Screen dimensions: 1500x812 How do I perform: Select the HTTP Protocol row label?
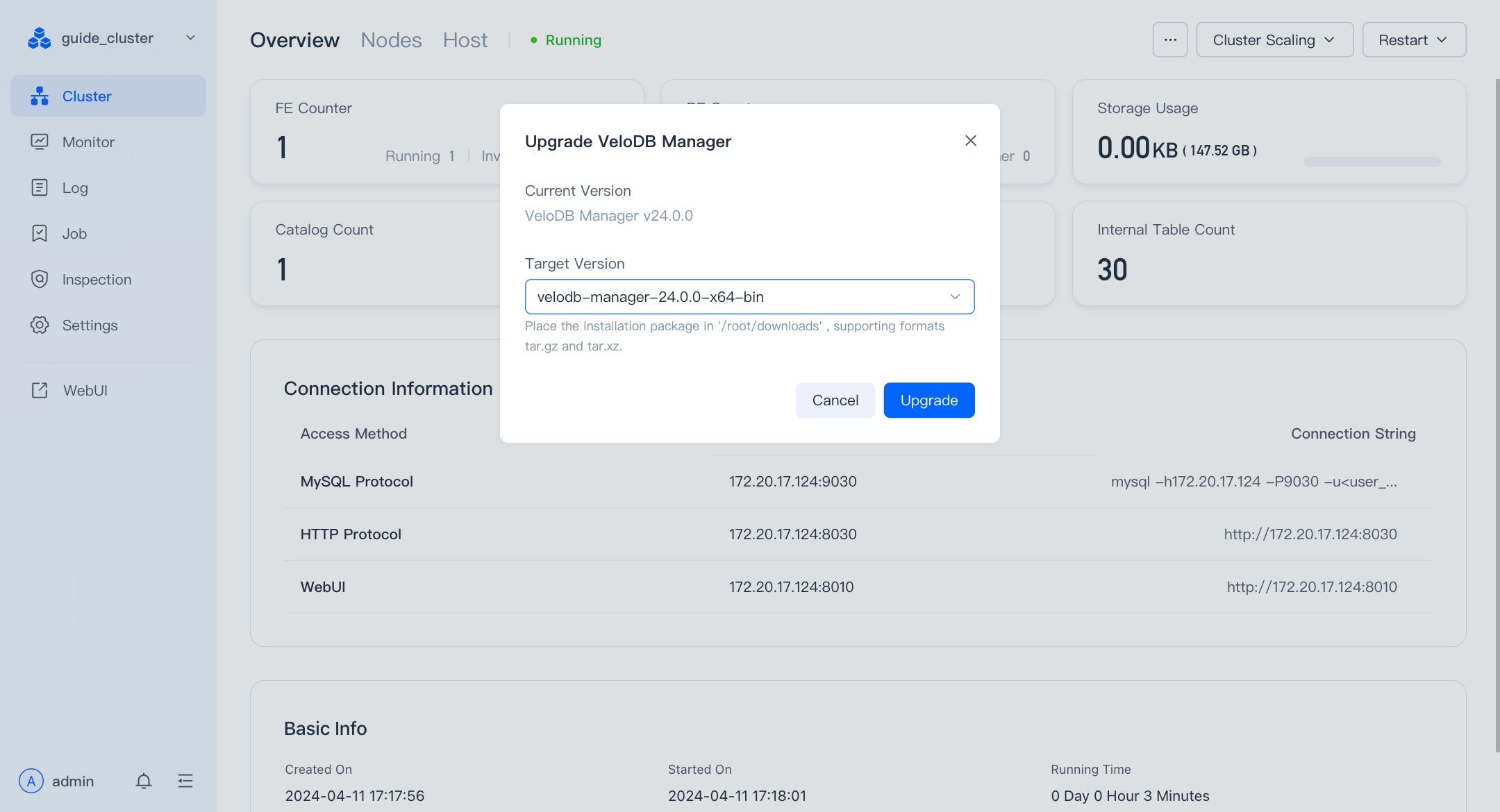[351, 534]
